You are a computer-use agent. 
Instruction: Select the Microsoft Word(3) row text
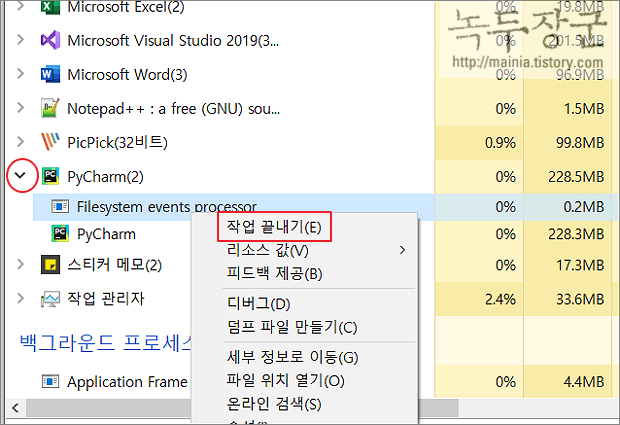(127, 74)
